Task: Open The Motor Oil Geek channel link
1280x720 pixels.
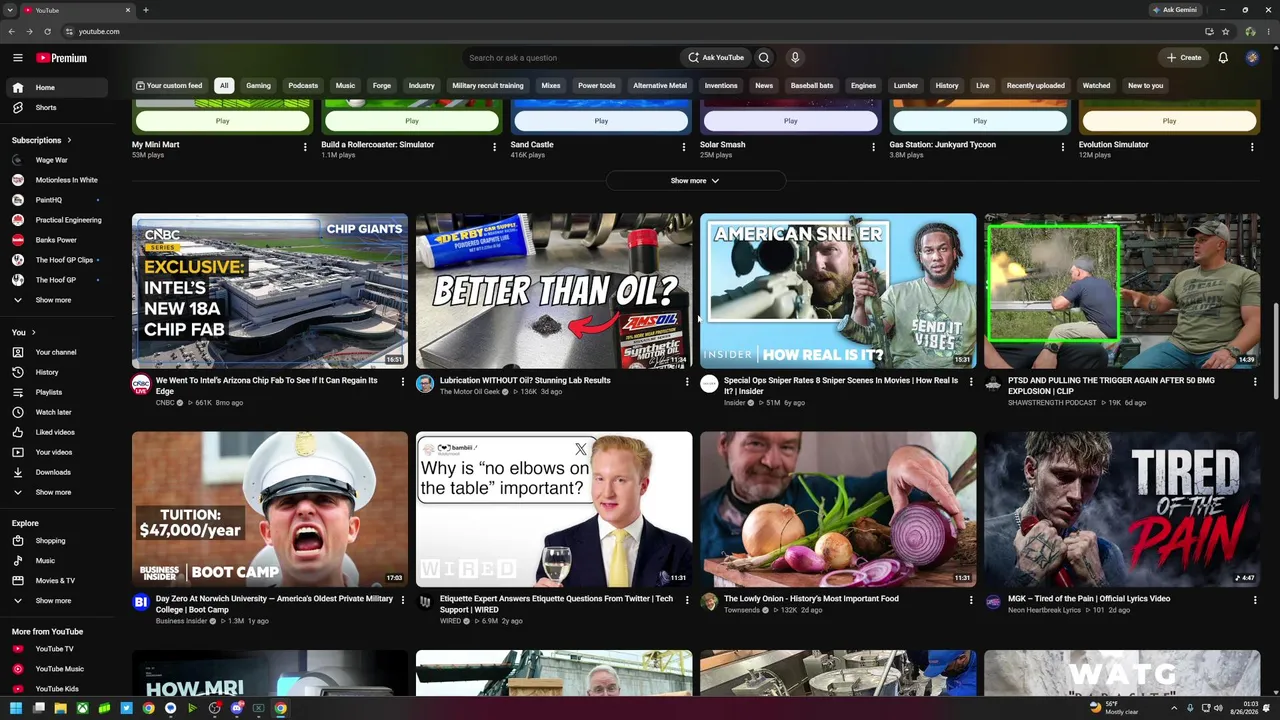Action: point(470,392)
